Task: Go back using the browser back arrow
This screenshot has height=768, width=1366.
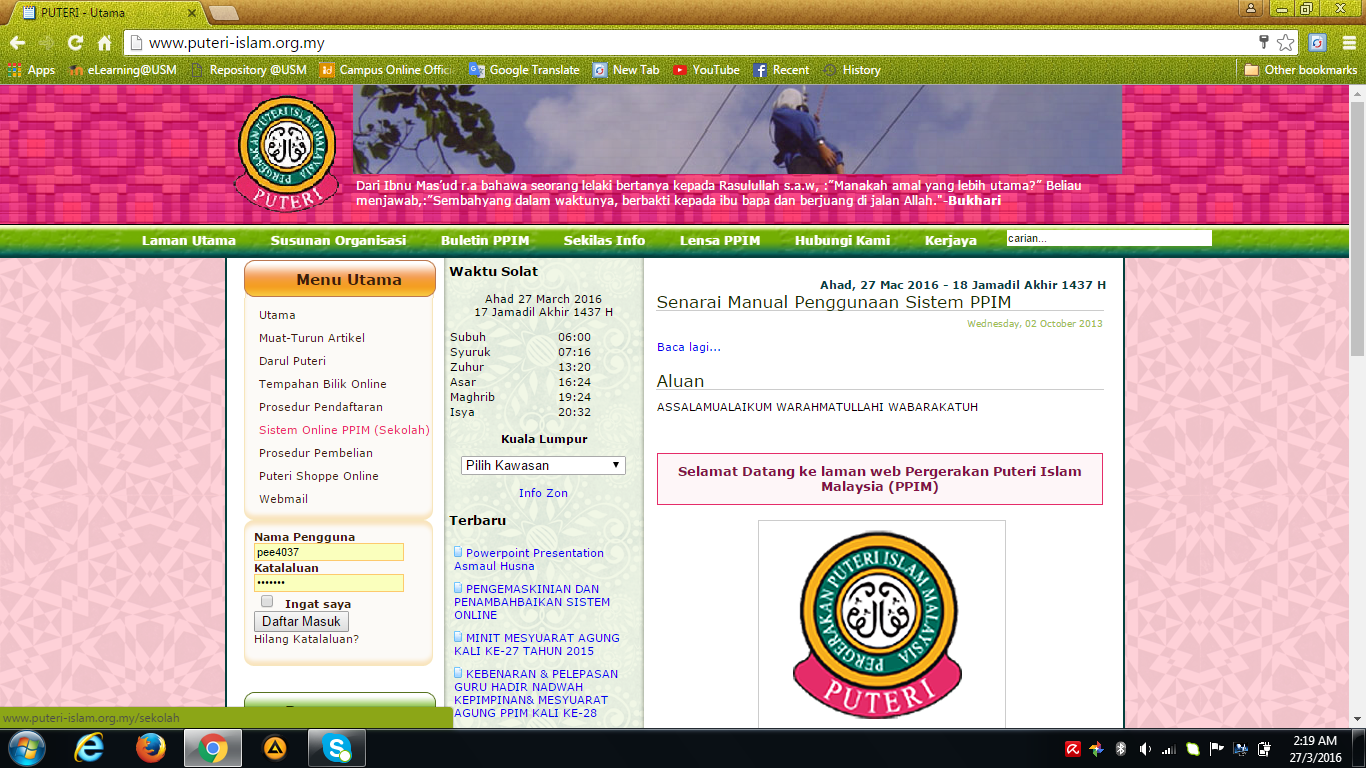Action: click(x=17, y=43)
